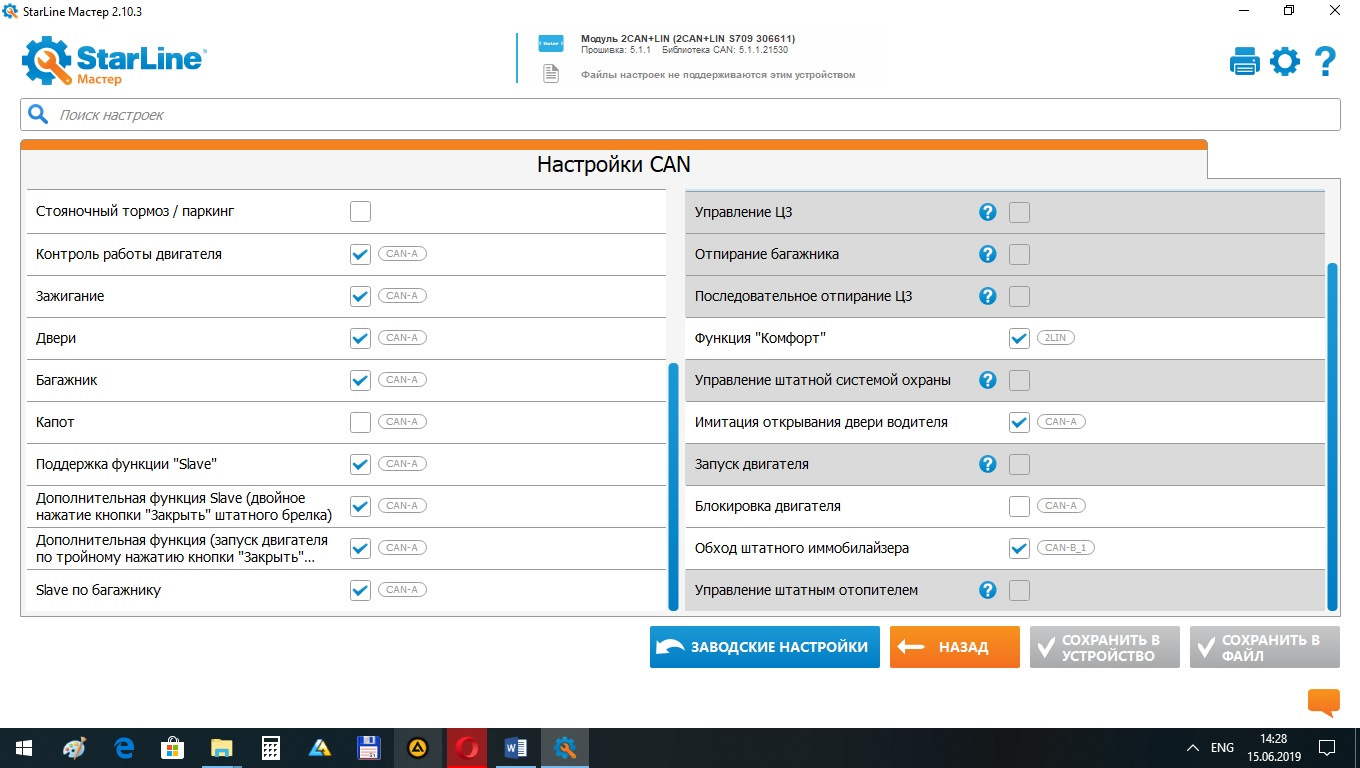
Task: Toggle double-press Закрыть Slave function checkbox
Action: [x=361, y=506]
